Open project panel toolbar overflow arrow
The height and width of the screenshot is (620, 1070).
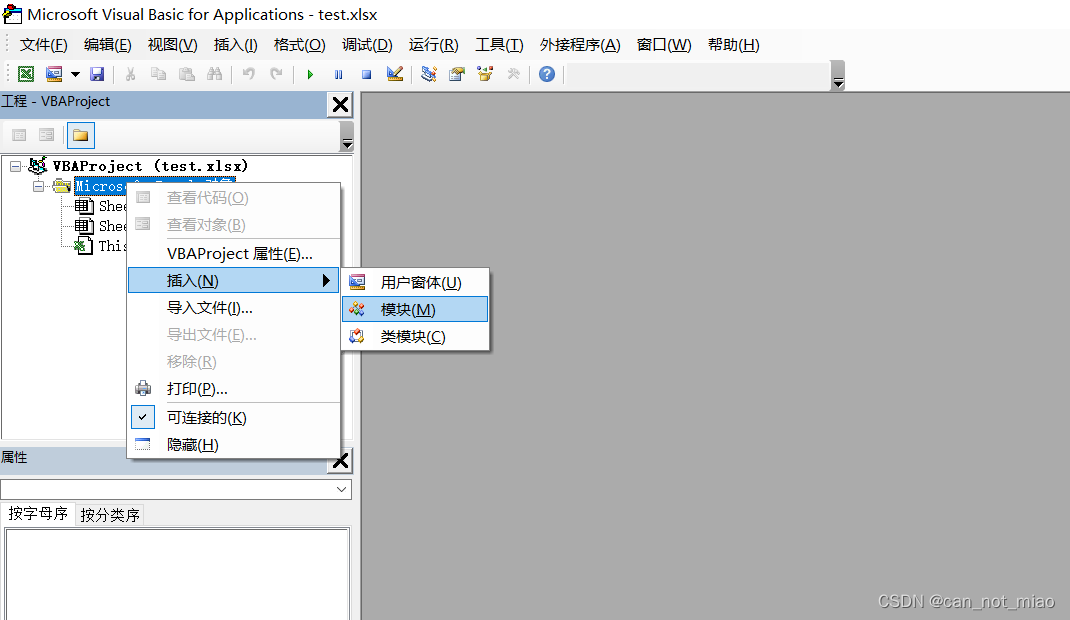click(x=347, y=136)
